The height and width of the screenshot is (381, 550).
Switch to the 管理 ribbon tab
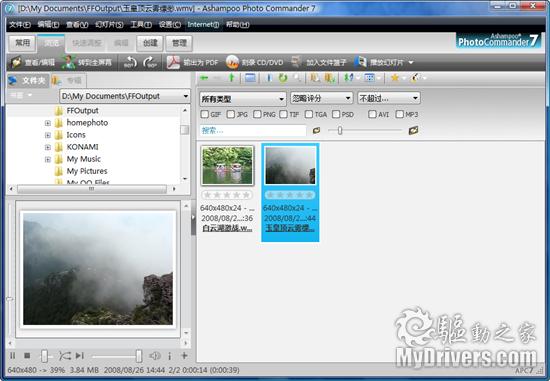[x=179, y=43]
